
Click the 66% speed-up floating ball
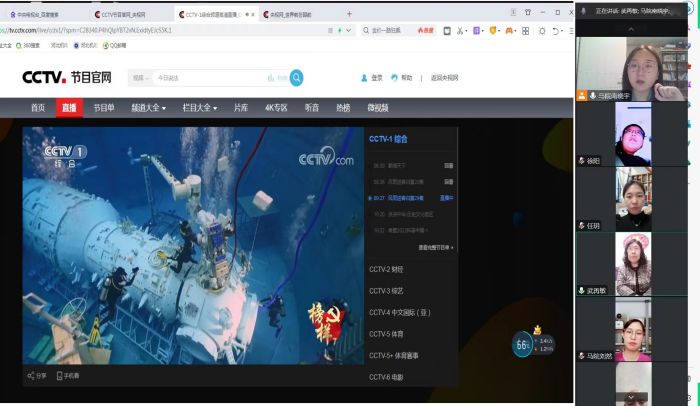click(522, 344)
